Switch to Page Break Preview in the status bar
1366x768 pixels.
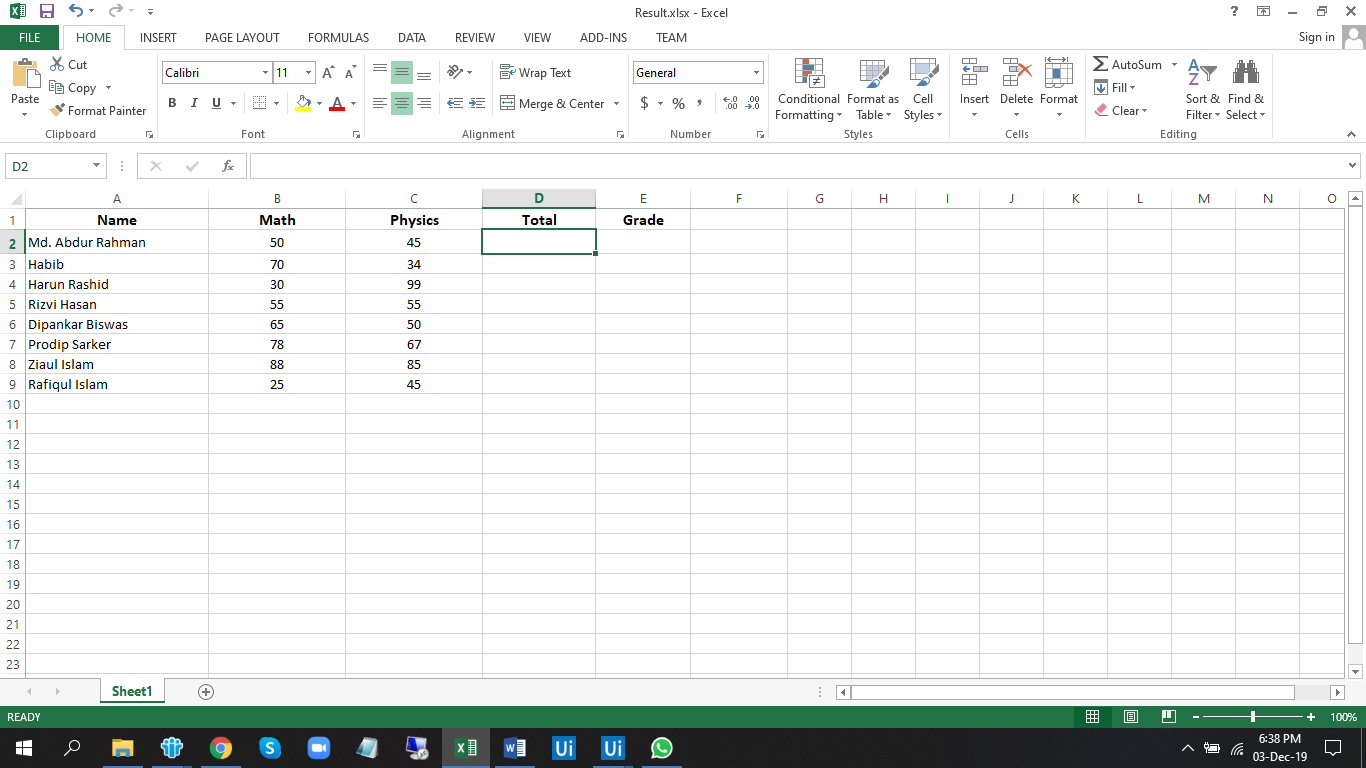click(1169, 717)
